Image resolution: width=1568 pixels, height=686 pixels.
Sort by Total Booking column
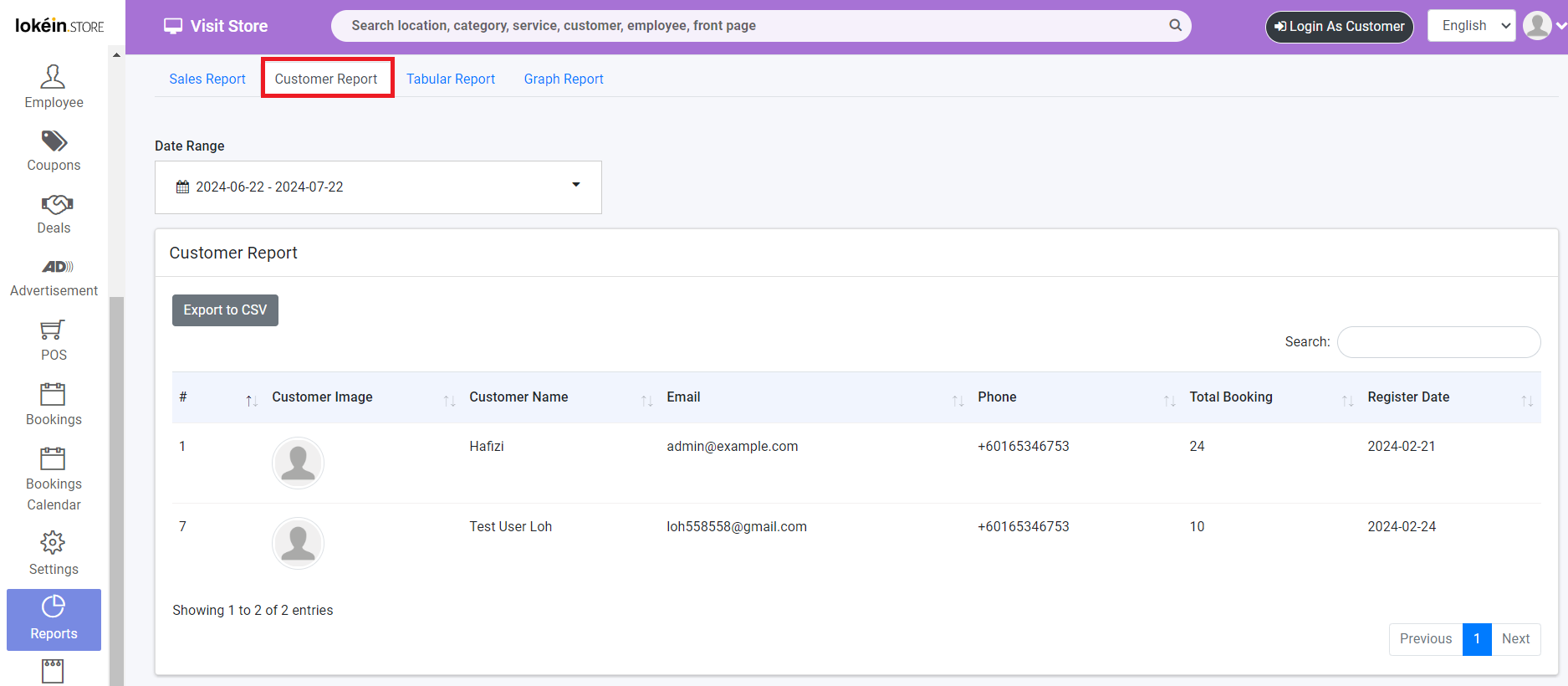pyautogui.click(x=1347, y=402)
